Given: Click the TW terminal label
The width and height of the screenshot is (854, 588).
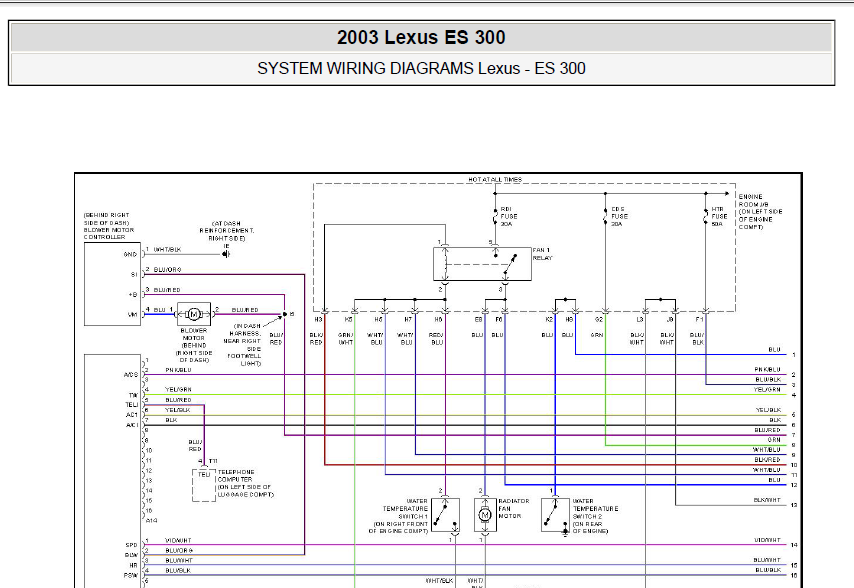Looking at the screenshot, I should [x=133, y=395].
